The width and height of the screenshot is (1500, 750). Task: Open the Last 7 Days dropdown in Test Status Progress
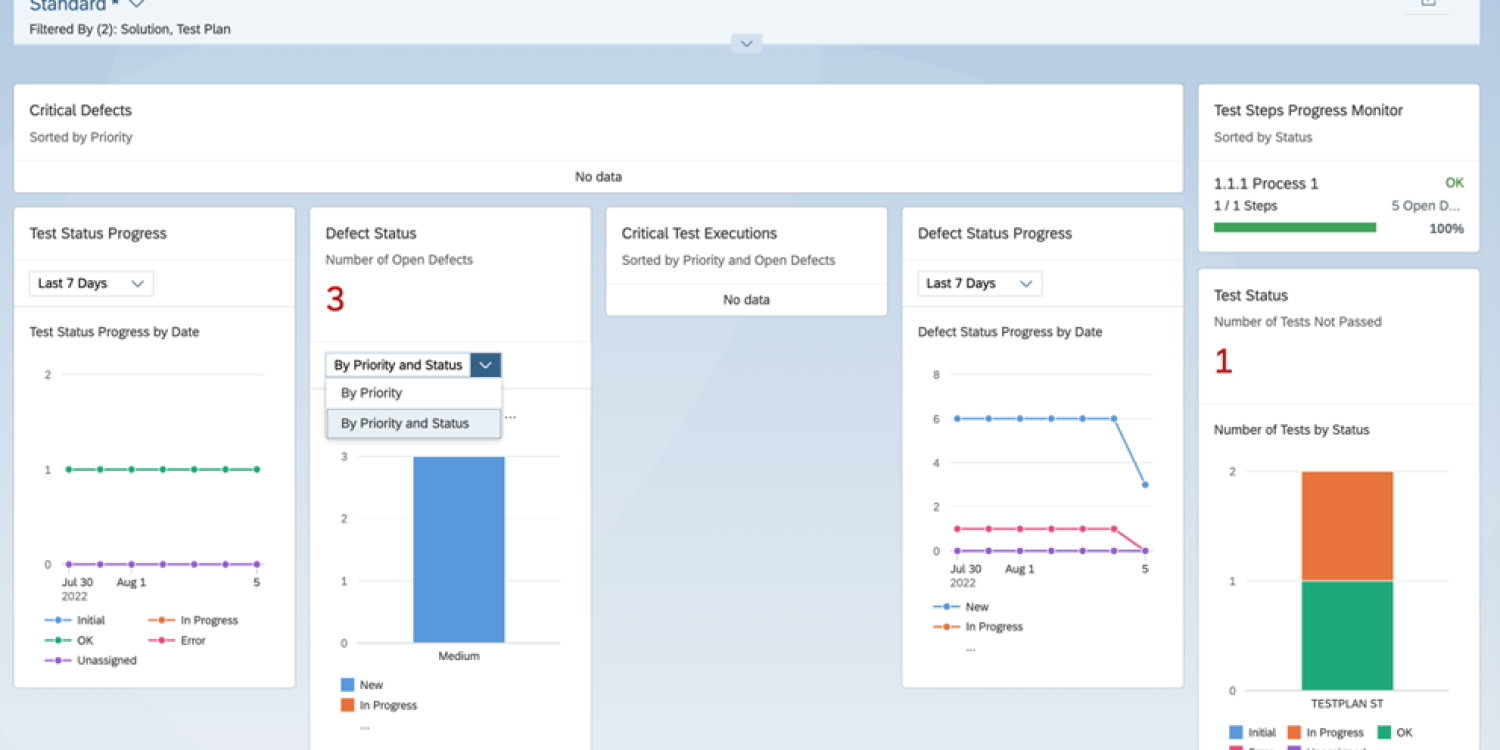90,283
